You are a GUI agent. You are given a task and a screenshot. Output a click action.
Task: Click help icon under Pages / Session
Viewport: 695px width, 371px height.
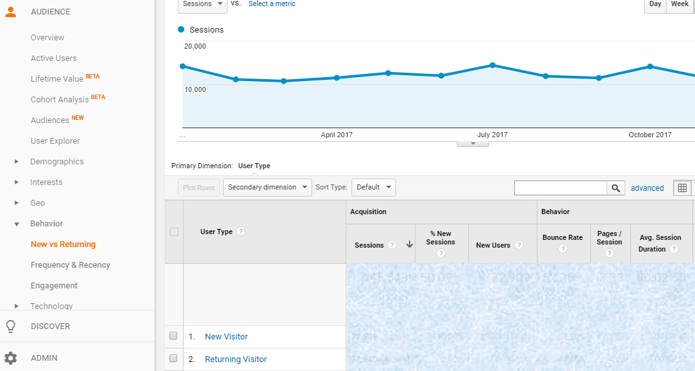(x=609, y=253)
